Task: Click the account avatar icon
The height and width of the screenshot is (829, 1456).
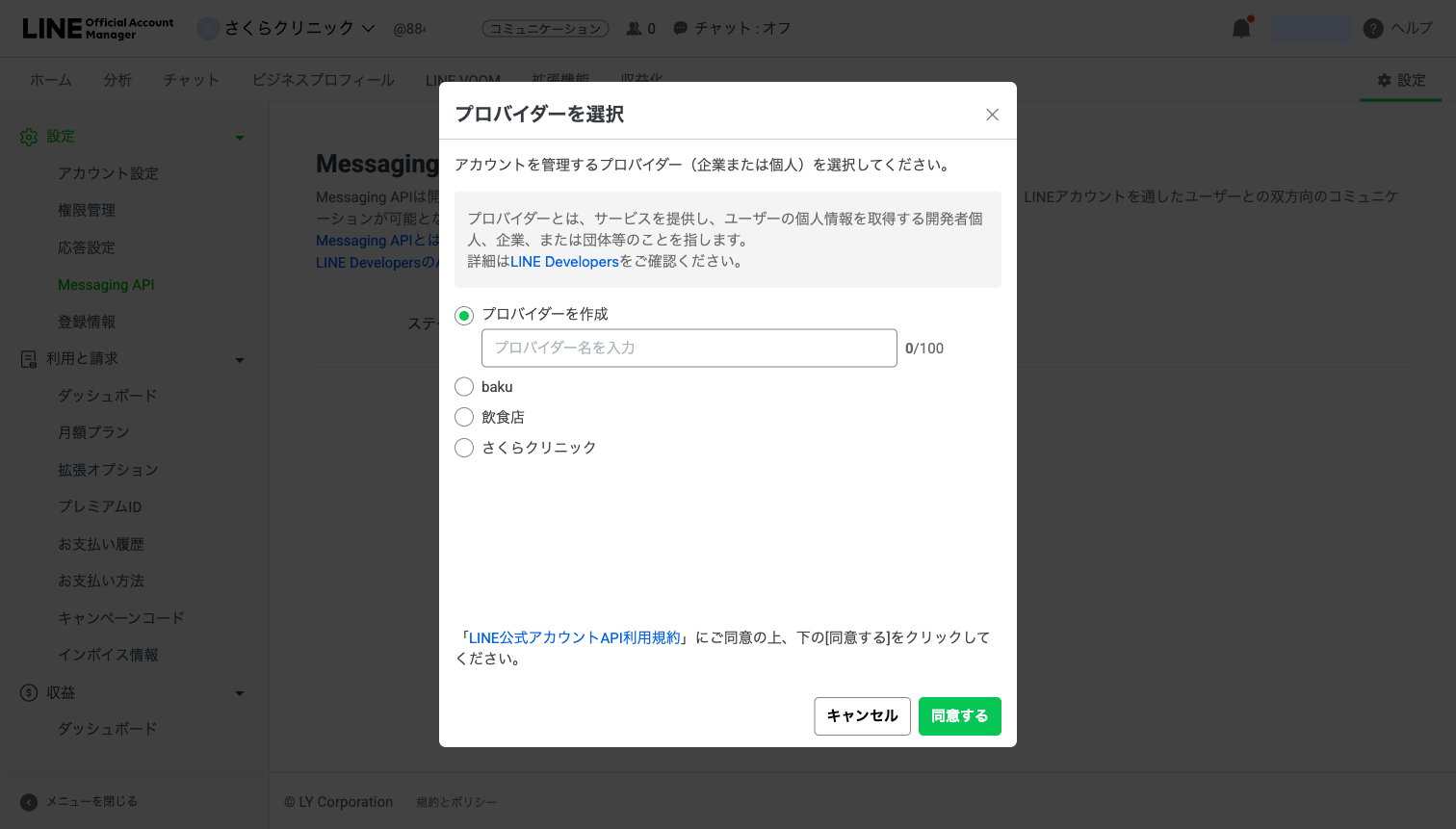Action: tap(208, 29)
